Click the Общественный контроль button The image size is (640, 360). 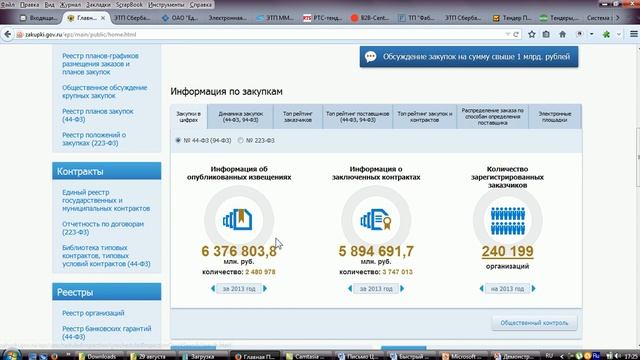click(534, 323)
